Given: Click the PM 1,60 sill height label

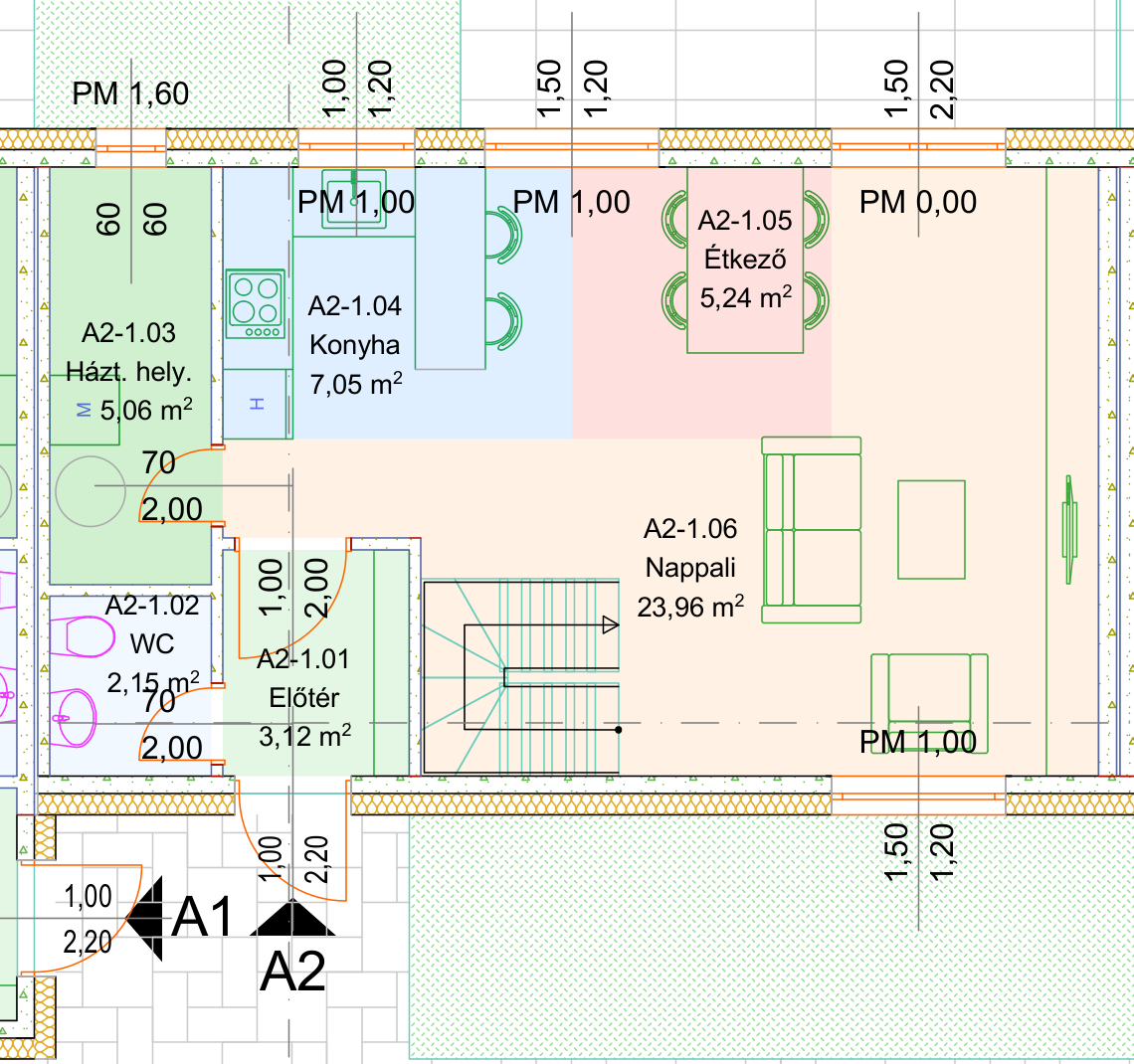Looking at the screenshot, I should (x=130, y=93).
